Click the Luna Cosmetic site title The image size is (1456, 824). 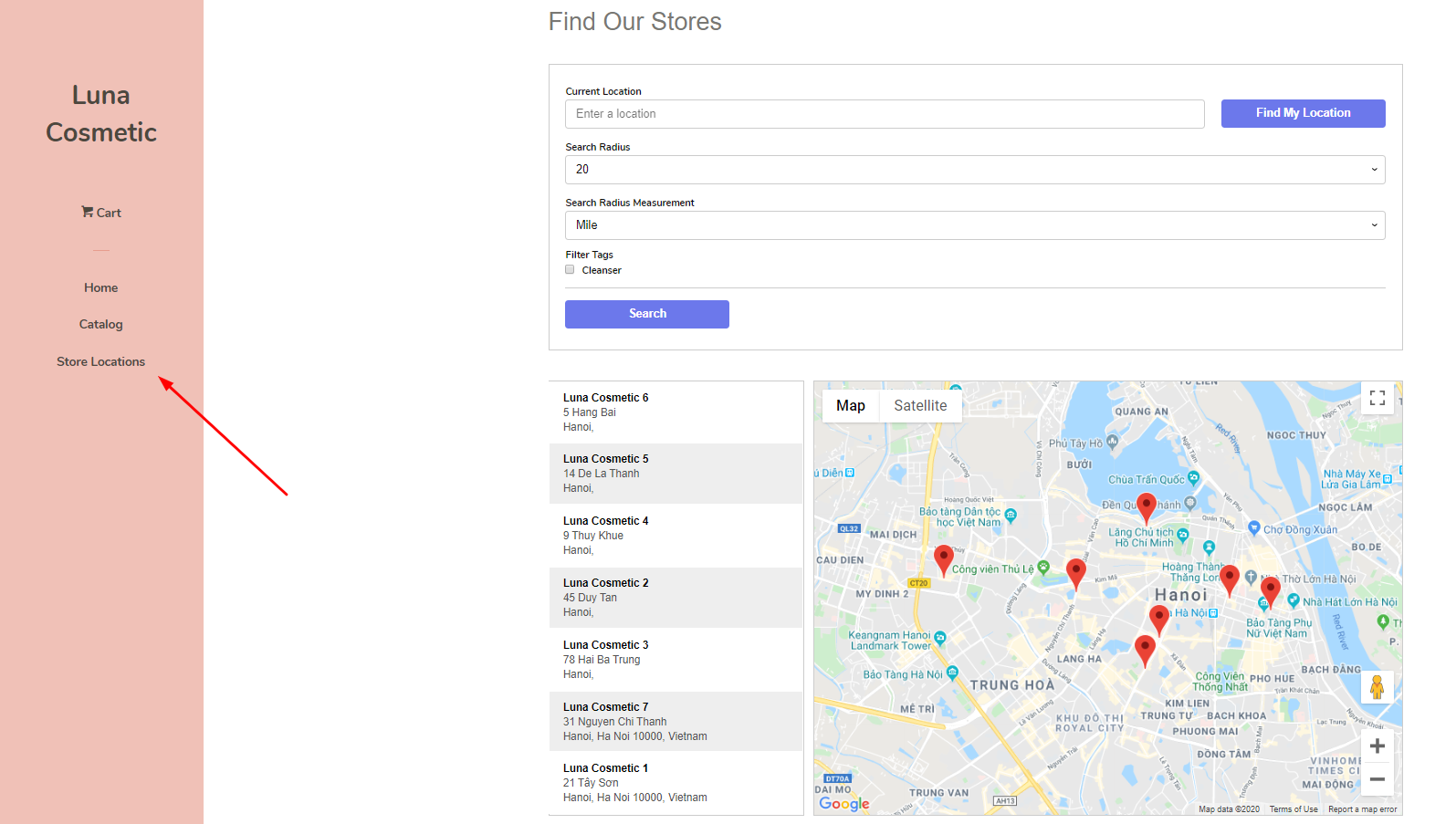(101, 114)
